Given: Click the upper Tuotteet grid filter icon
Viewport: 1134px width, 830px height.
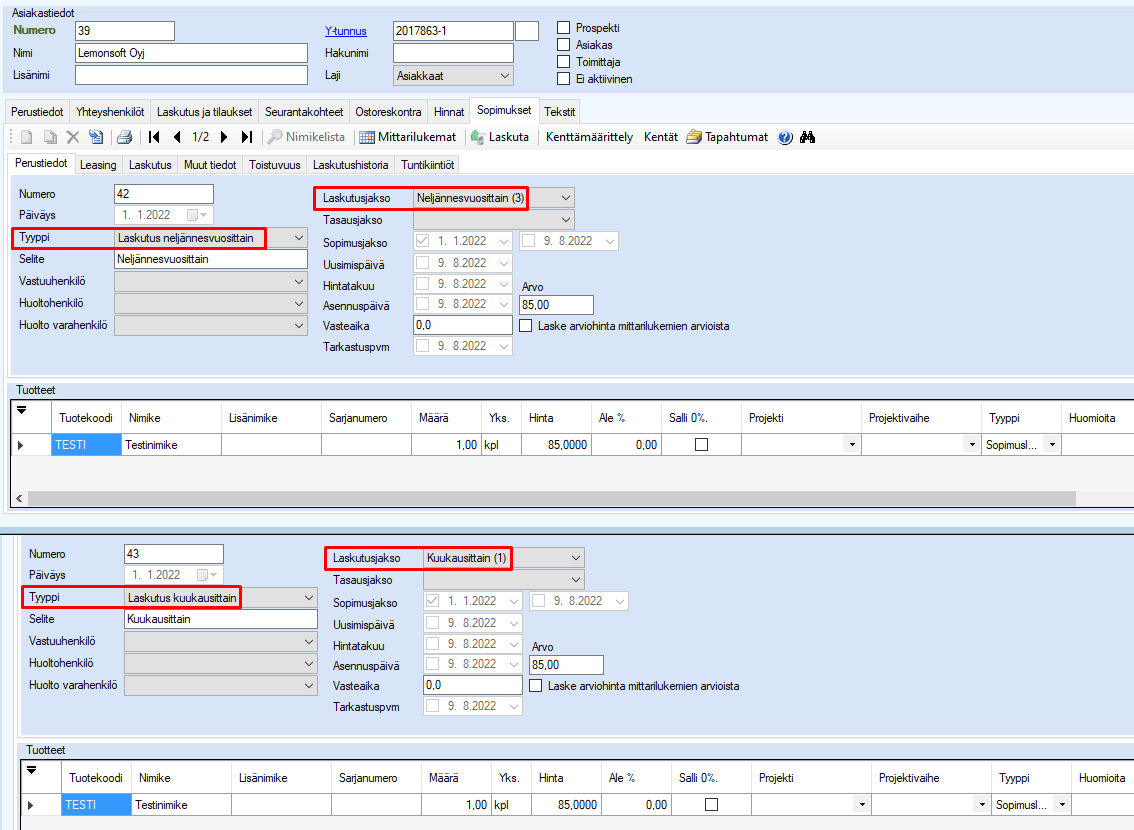Looking at the screenshot, I should pos(22,410).
